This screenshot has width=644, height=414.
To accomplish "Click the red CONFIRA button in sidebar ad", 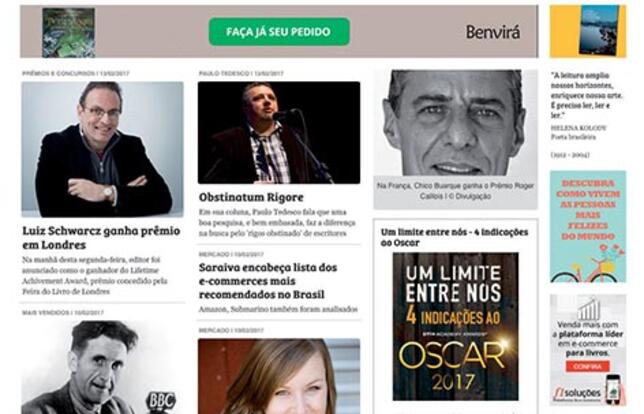I will [587, 366].
